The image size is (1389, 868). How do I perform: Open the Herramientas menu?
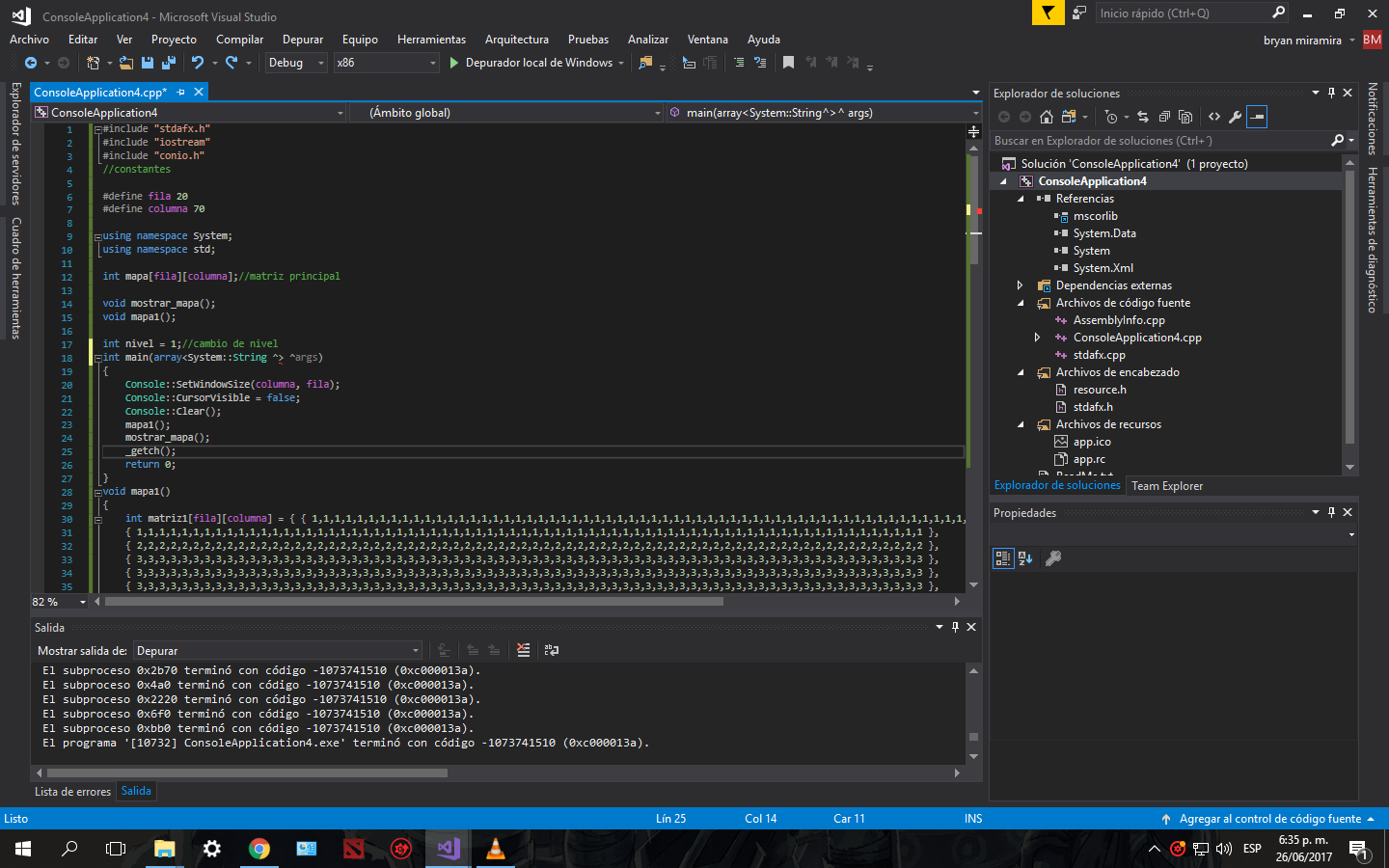tap(431, 40)
